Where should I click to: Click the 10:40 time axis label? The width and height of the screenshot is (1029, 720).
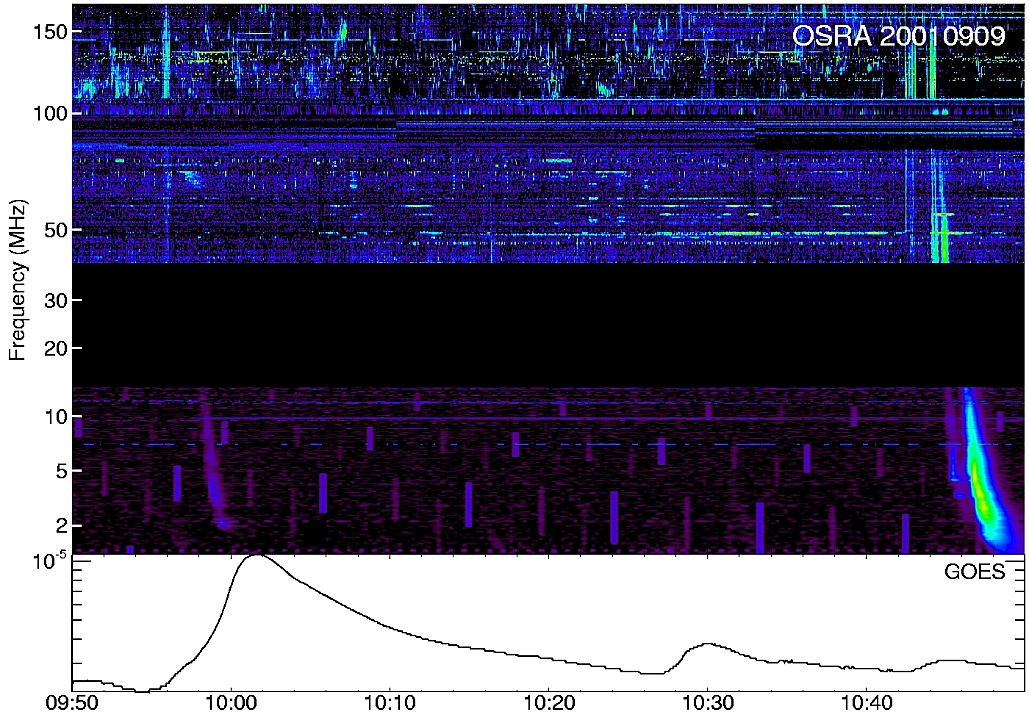[866, 704]
